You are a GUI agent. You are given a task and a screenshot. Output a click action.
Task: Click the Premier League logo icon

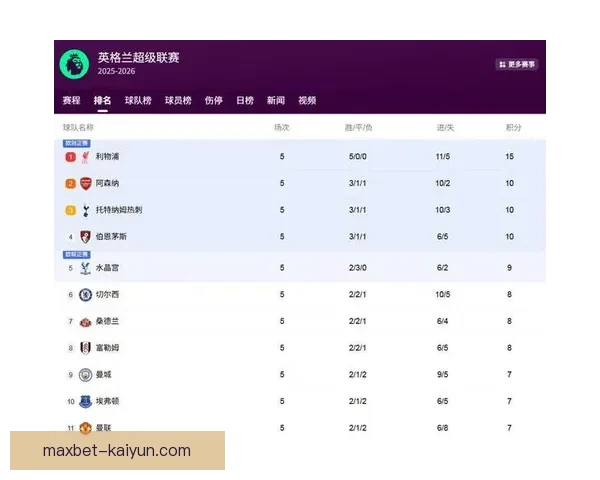pyautogui.click(x=74, y=64)
